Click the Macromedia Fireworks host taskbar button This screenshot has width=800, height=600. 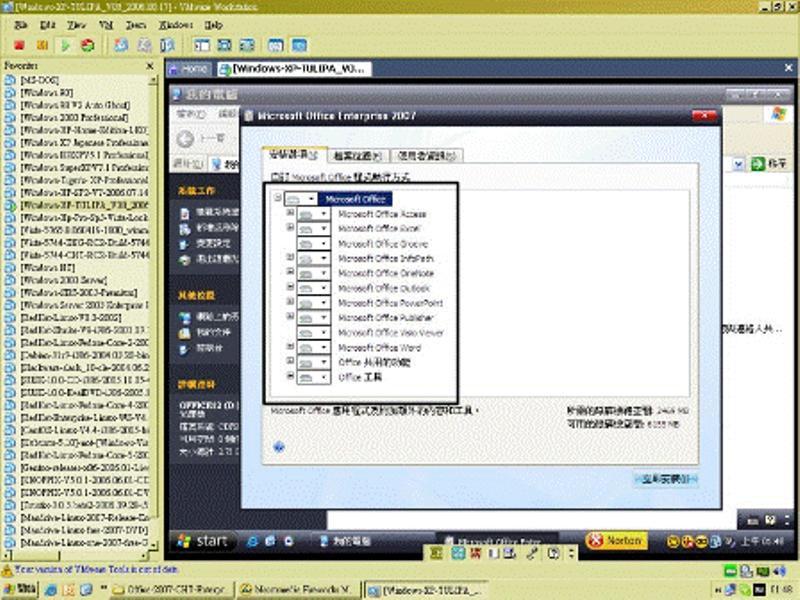click(x=297, y=590)
